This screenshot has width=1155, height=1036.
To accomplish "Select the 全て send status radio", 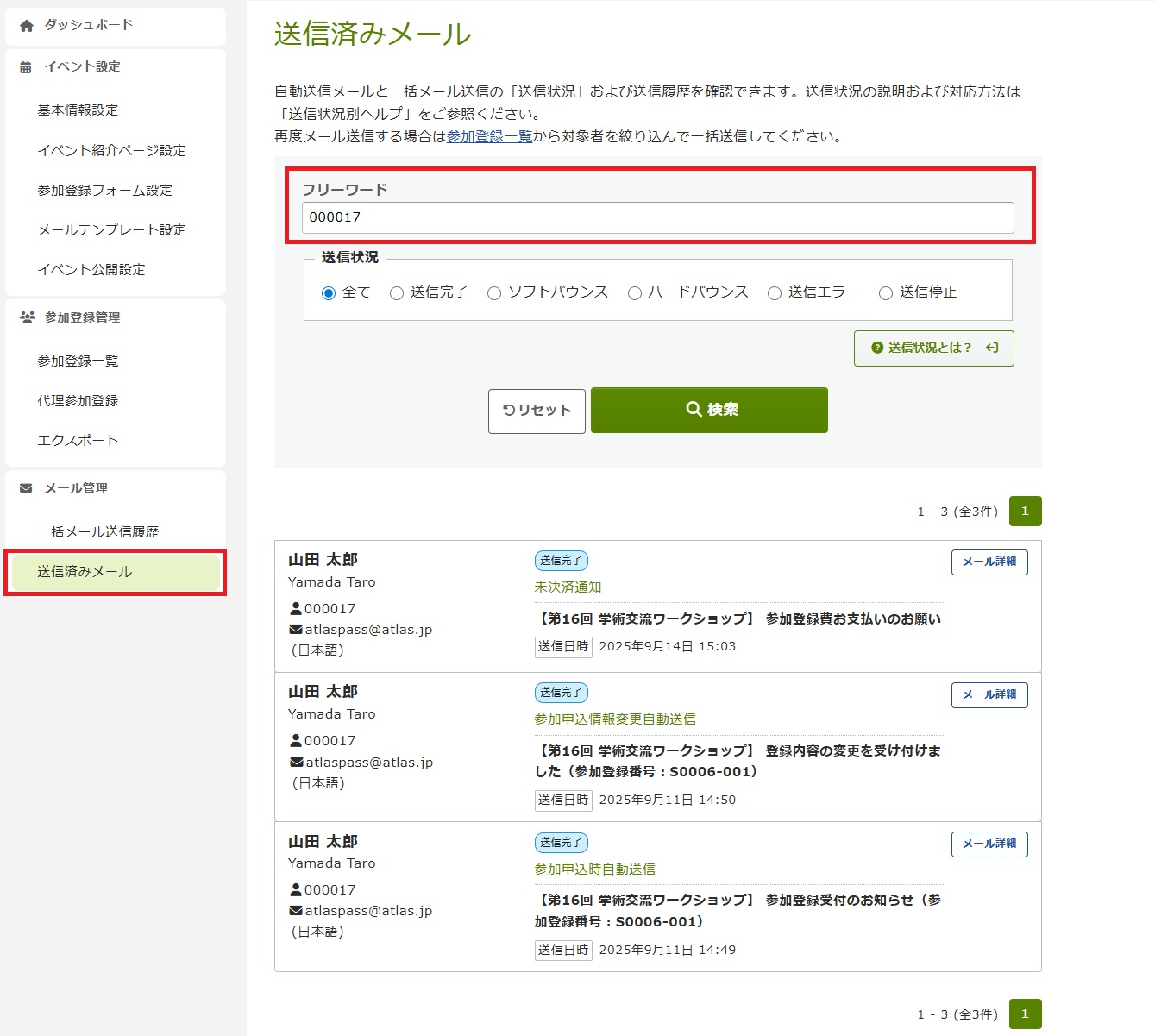I will (x=329, y=293).
